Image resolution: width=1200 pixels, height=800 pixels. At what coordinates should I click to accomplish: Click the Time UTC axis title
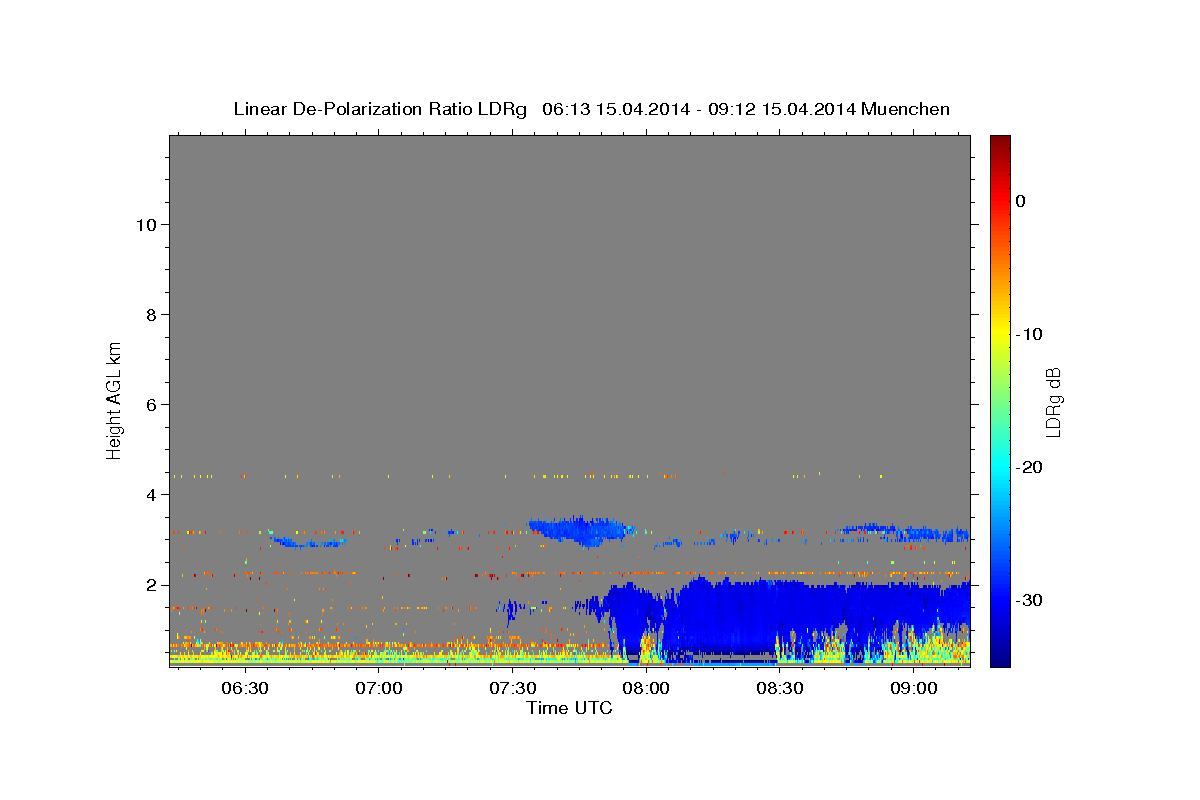569,708
